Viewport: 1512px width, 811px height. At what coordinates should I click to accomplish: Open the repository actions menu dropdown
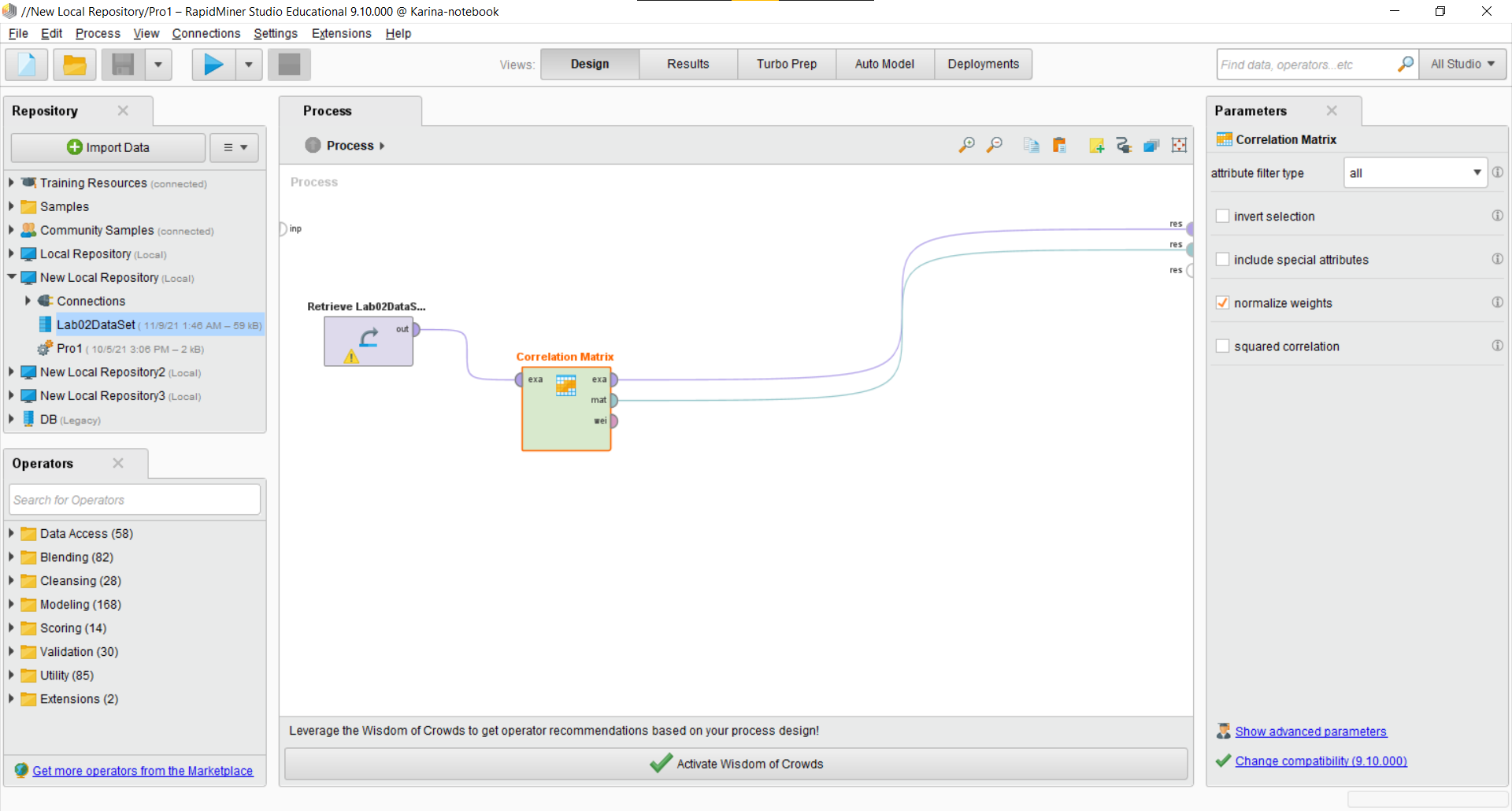pos(235,147)
